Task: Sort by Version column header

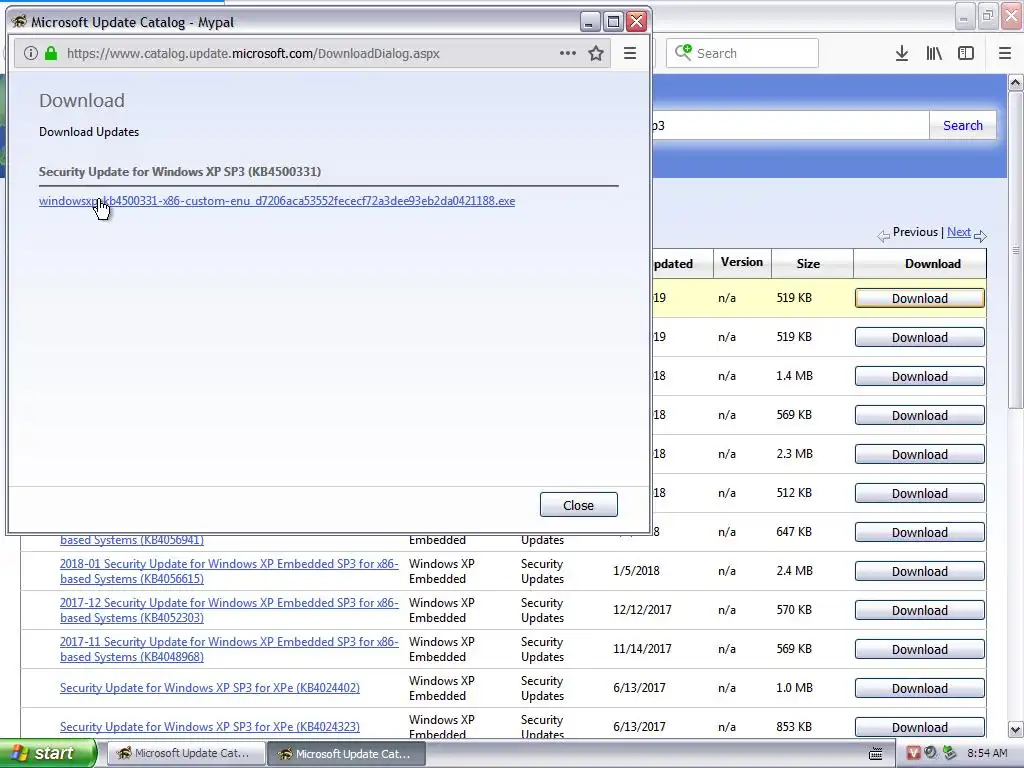Action: pos(741,263)
